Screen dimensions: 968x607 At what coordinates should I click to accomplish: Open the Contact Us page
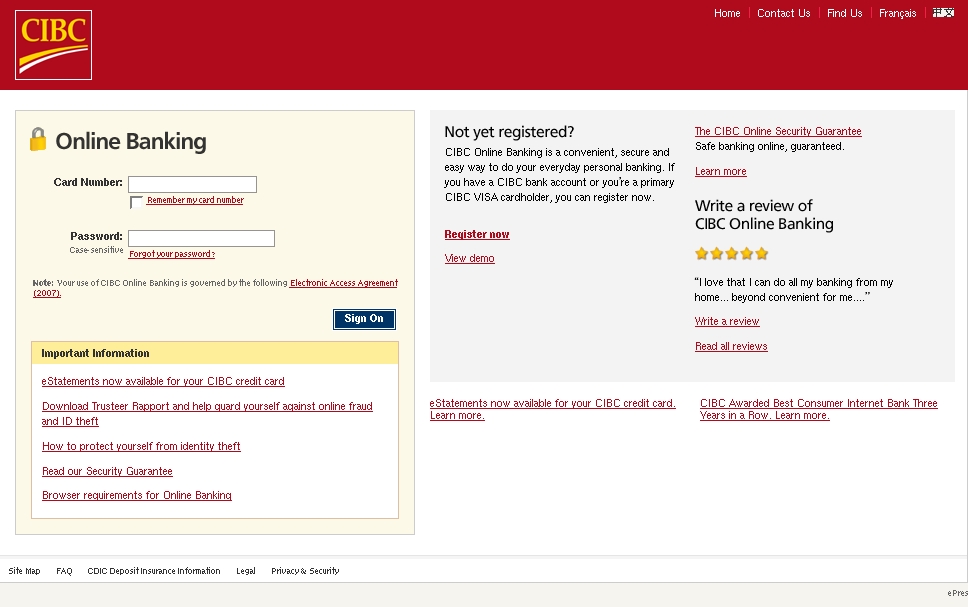coord(783,13)
